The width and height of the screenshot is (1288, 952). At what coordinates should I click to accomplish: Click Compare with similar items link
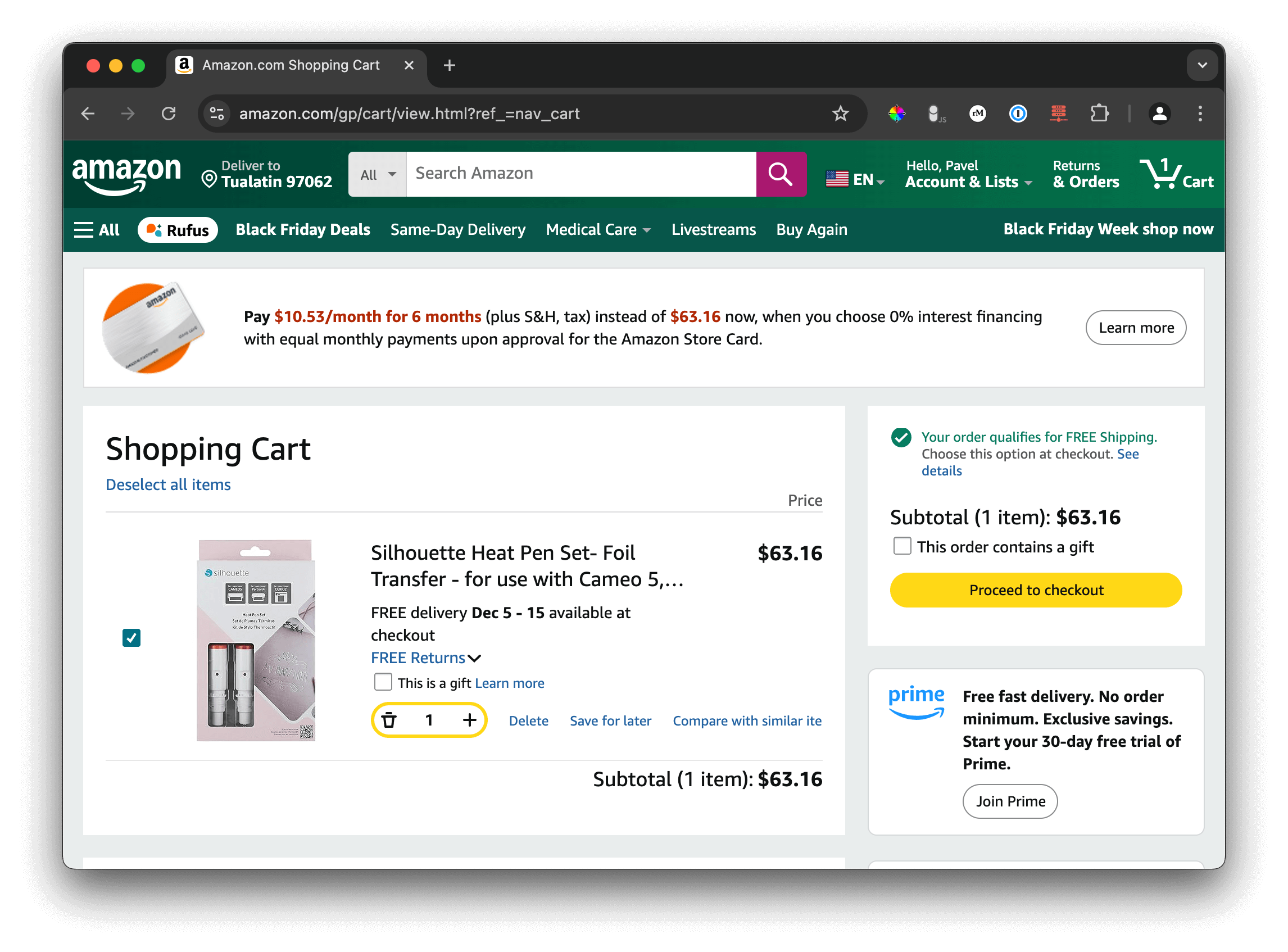coord(747,720)
